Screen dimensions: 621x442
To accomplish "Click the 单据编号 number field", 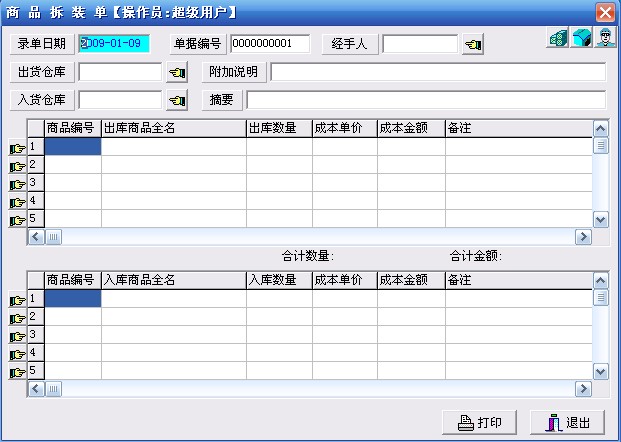I will 269,44.
